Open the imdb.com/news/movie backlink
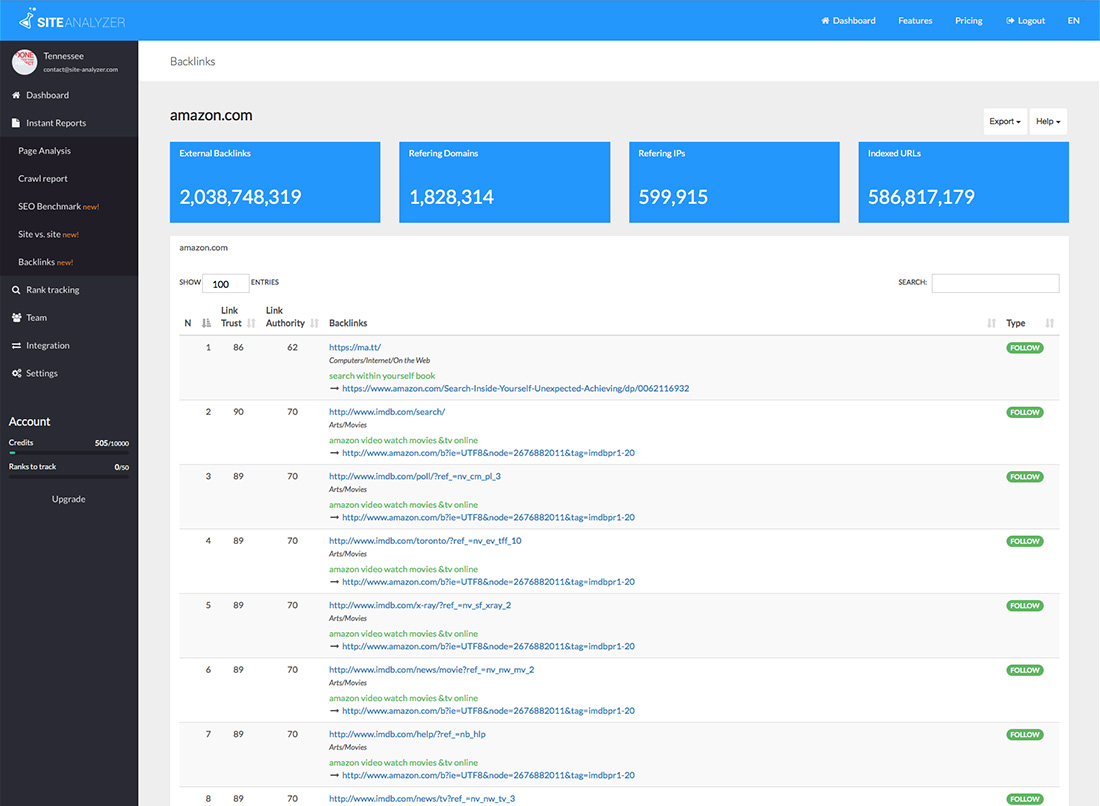1100x806 pixels. pyautogui.click(x=431, y=670)
